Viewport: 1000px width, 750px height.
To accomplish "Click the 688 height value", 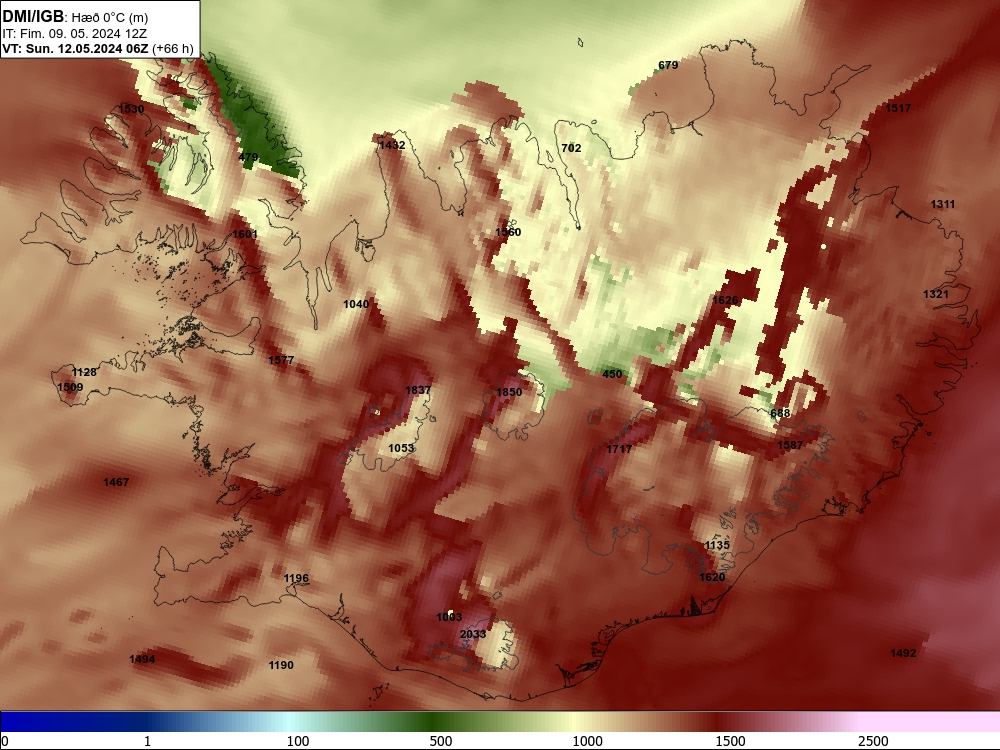I will pyautogui.click(x=780, y=413).
